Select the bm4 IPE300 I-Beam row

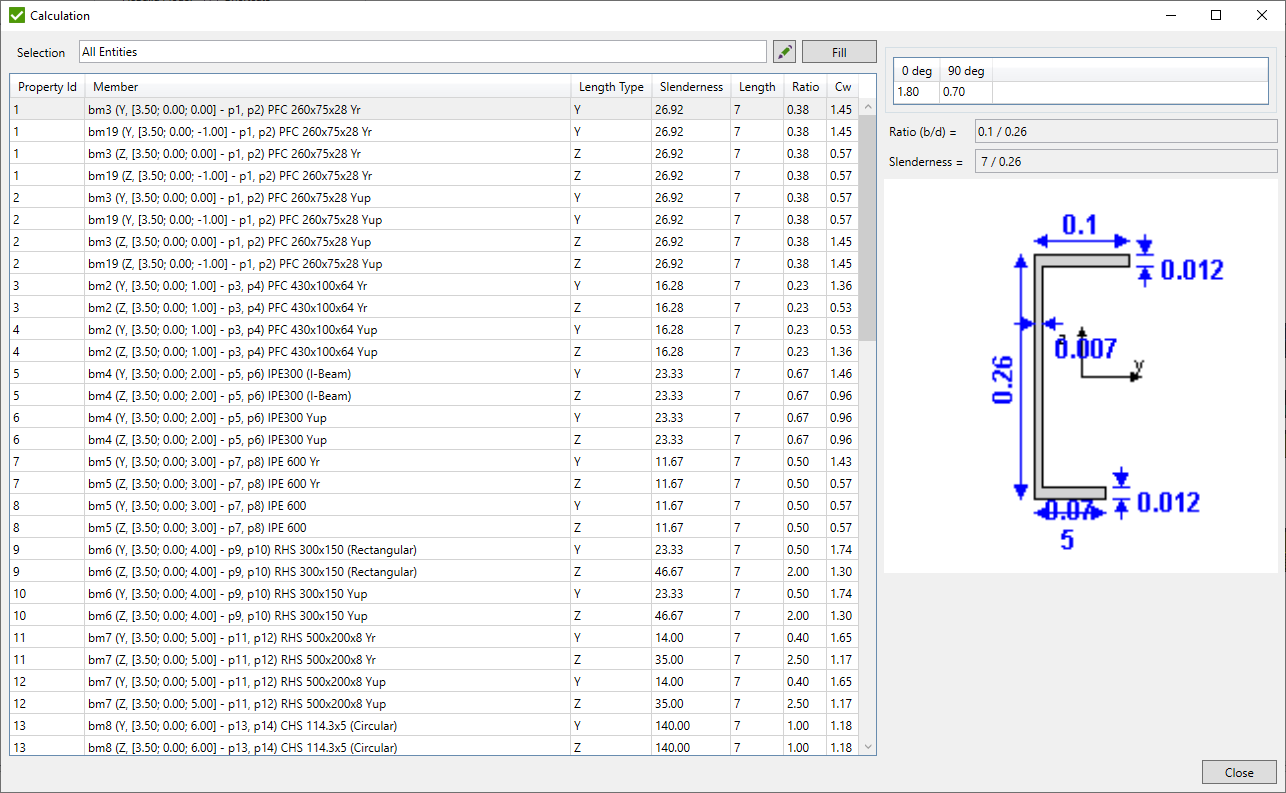coord(300,373)
